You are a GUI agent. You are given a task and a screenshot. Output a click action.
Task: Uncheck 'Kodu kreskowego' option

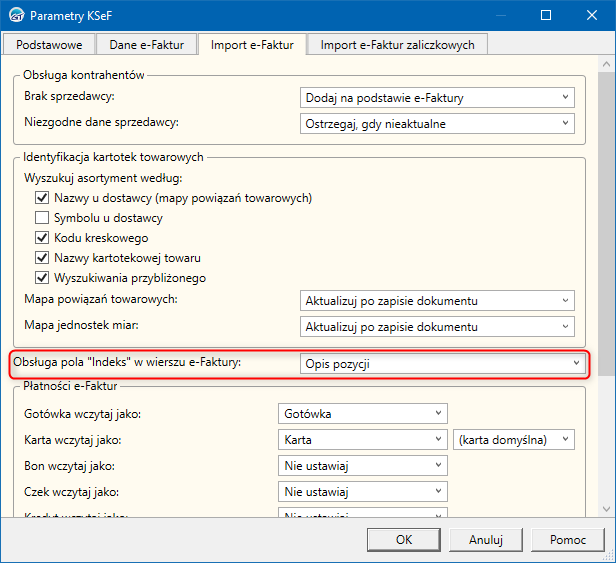click(42, 238)
